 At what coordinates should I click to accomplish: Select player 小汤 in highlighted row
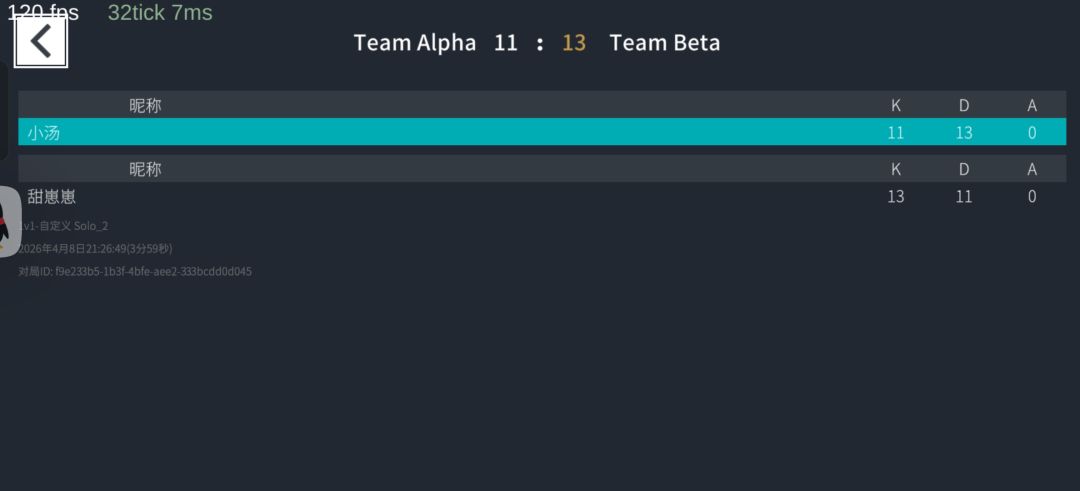[x=44, y=132]
